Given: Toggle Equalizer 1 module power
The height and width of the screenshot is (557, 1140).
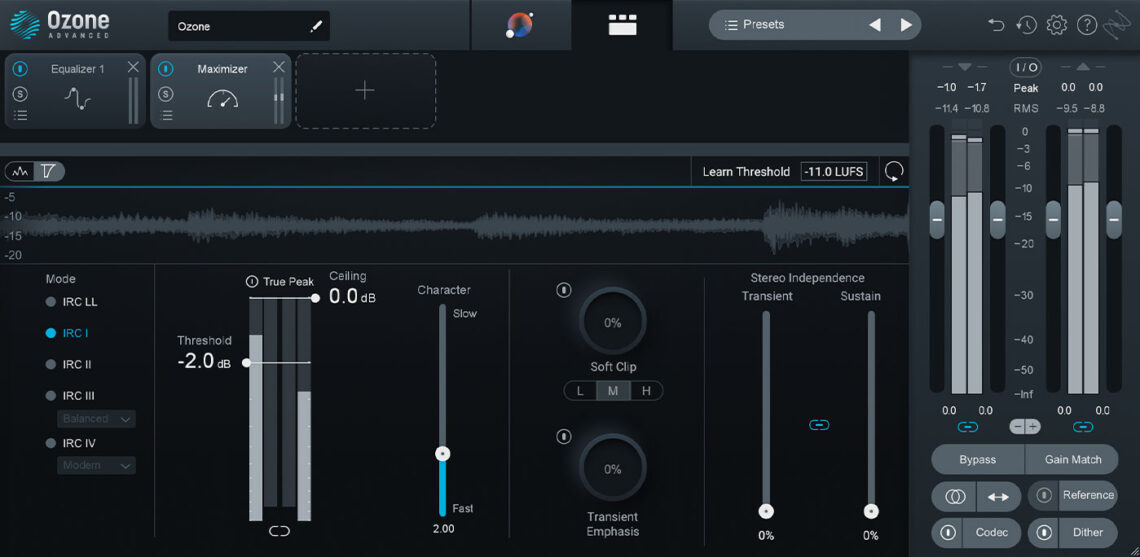Looking at the screenshot, I should click(x=20, y=69).
